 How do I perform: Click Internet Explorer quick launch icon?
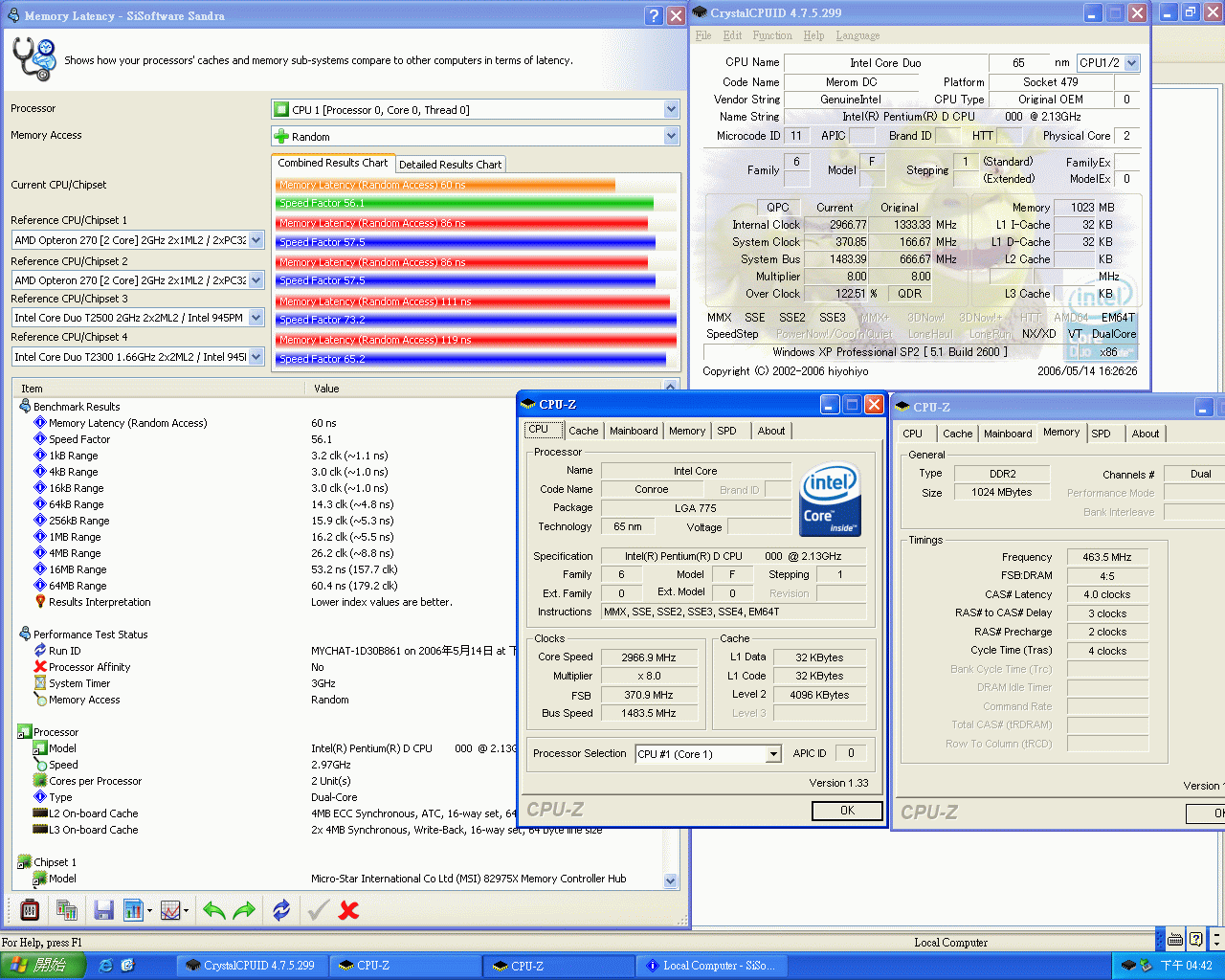click(x=106, y=966)
